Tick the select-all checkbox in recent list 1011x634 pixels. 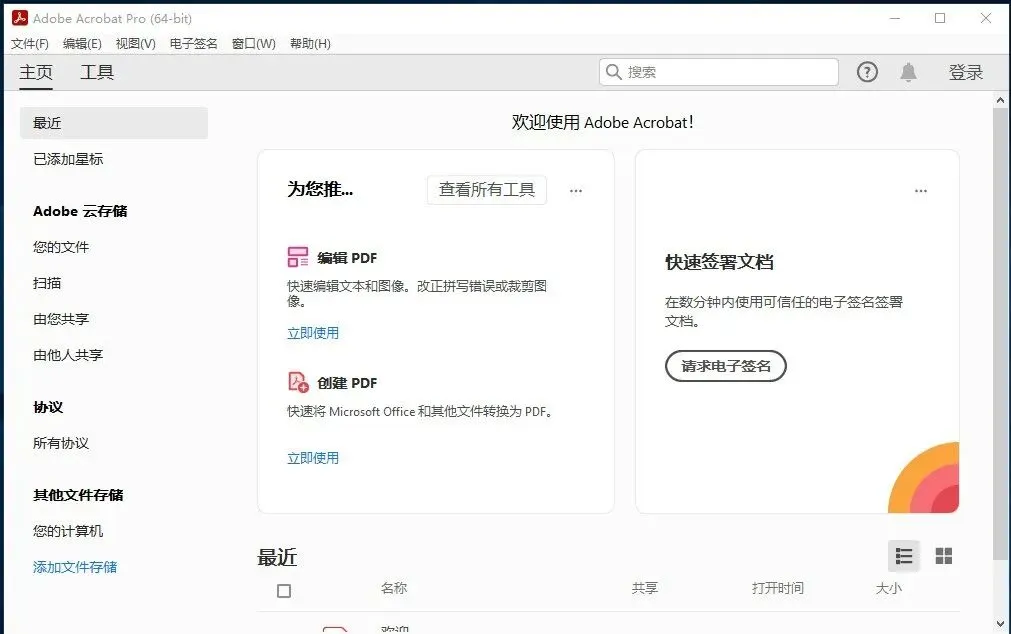point(284,591)
